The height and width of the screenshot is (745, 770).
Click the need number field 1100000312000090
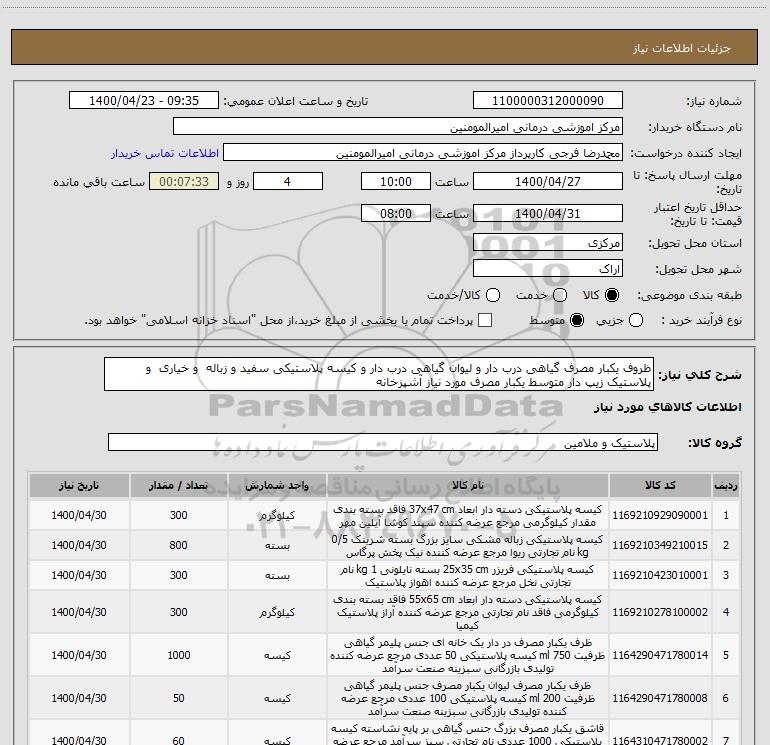548,101
